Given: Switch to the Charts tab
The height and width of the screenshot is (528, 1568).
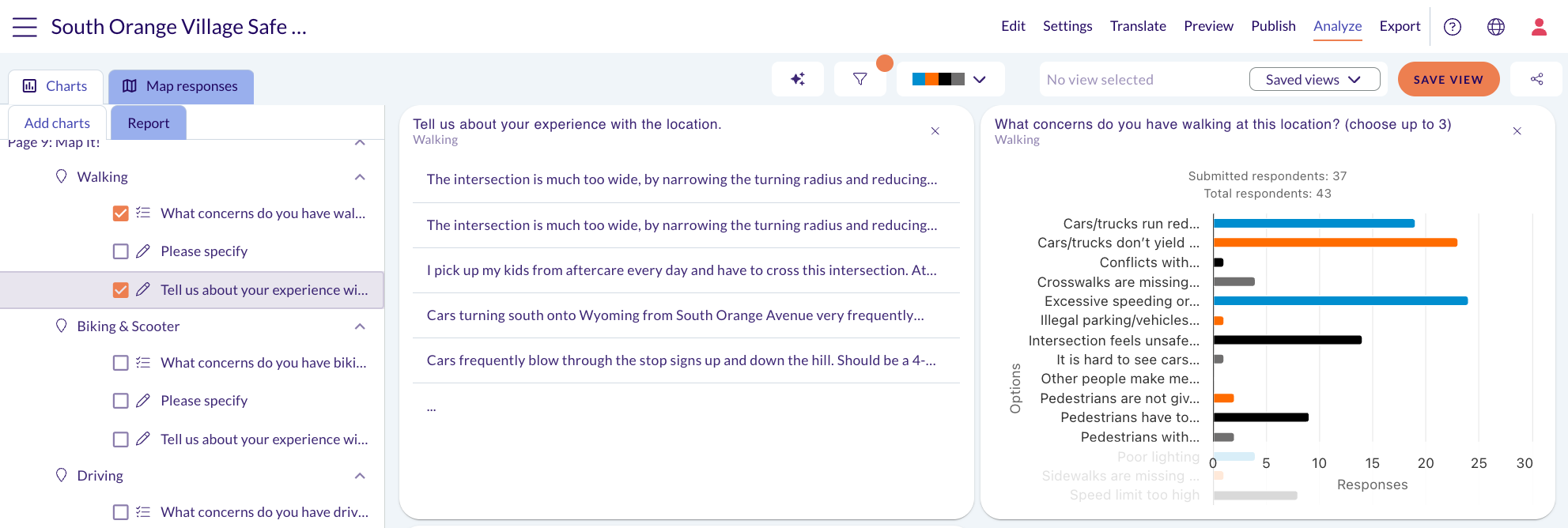Looking at the screenshot, I should point(55,86).
